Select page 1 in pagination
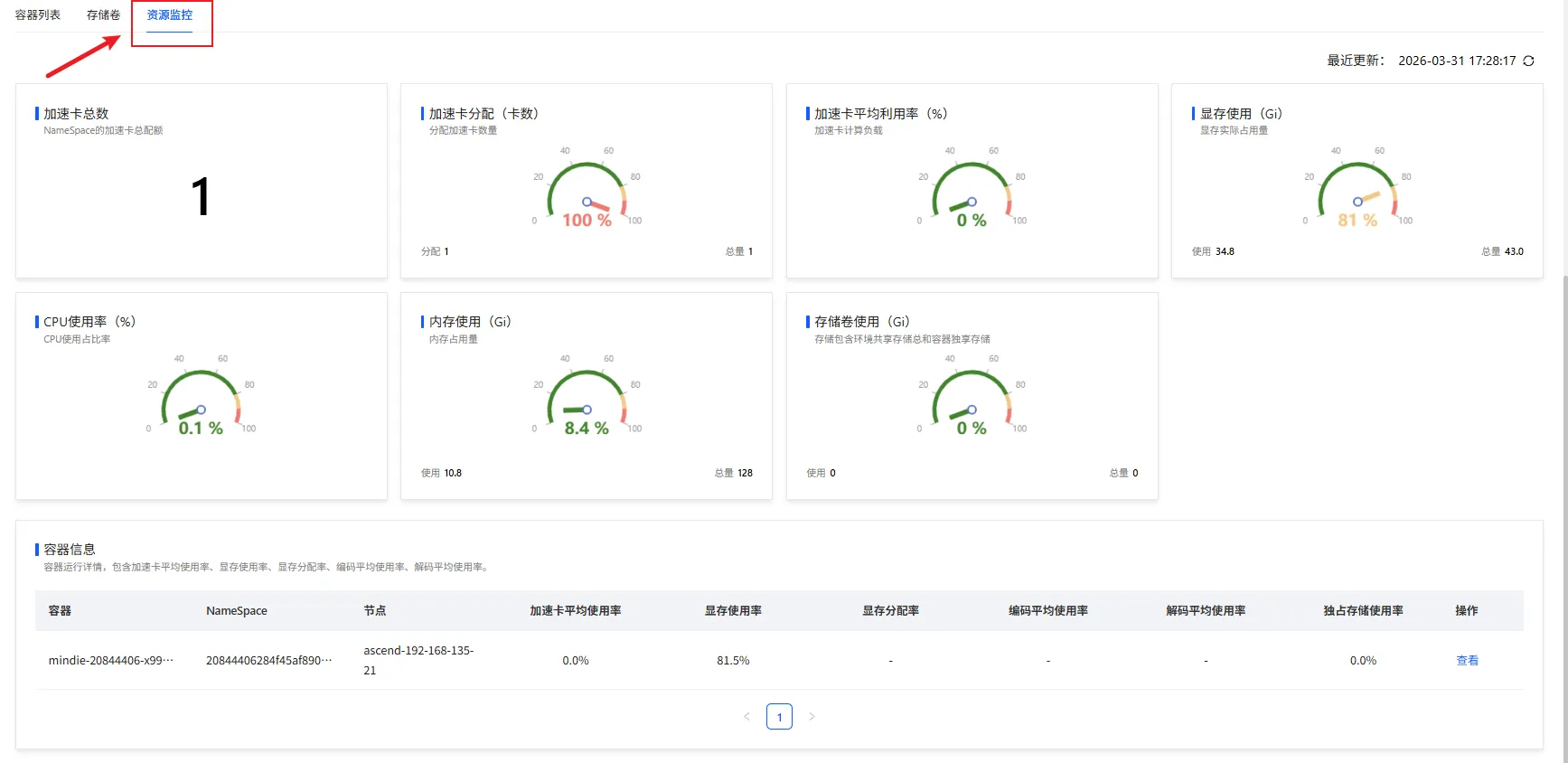1568x763 pixels. (x=779, y=717)
